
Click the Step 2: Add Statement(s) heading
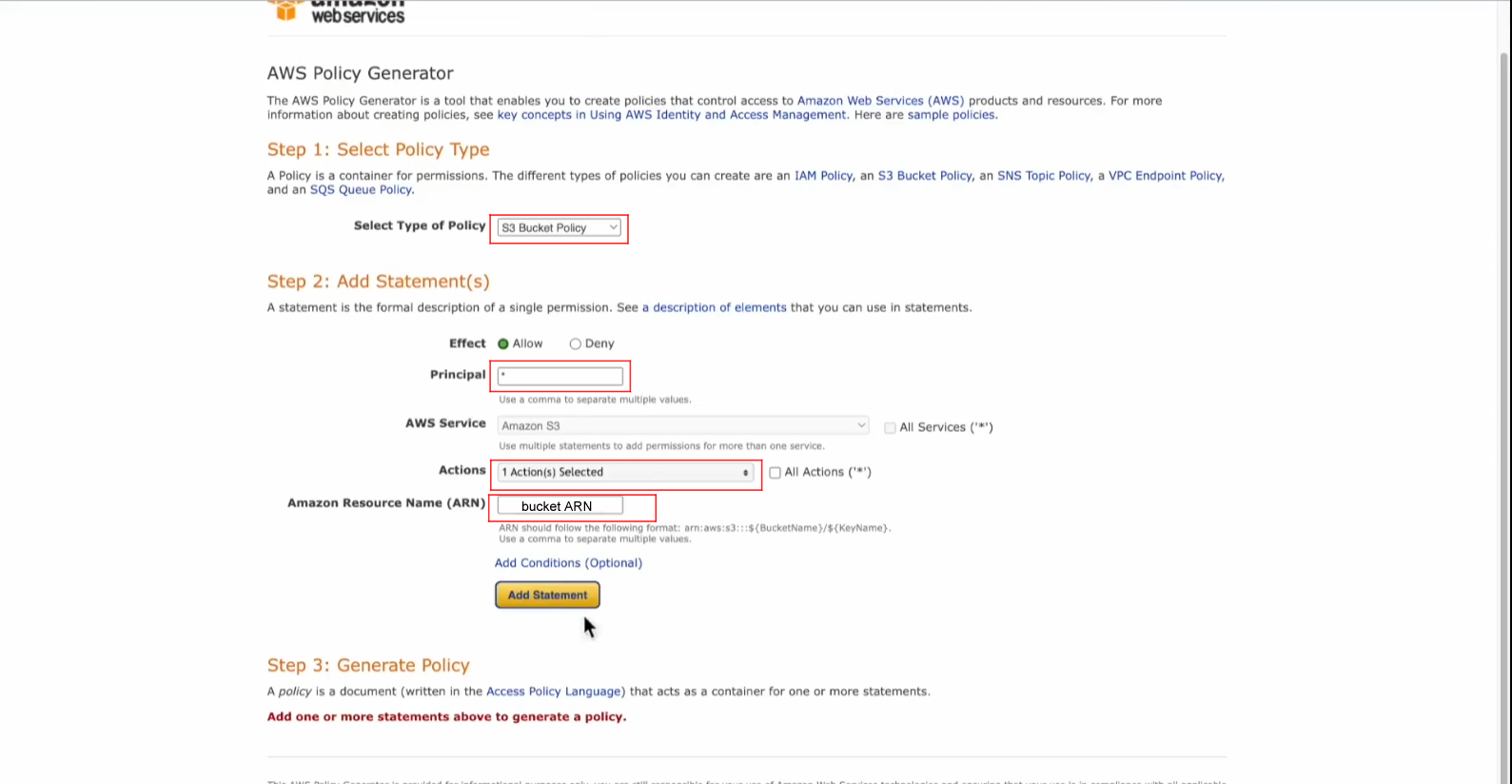[x=379, y=282]
